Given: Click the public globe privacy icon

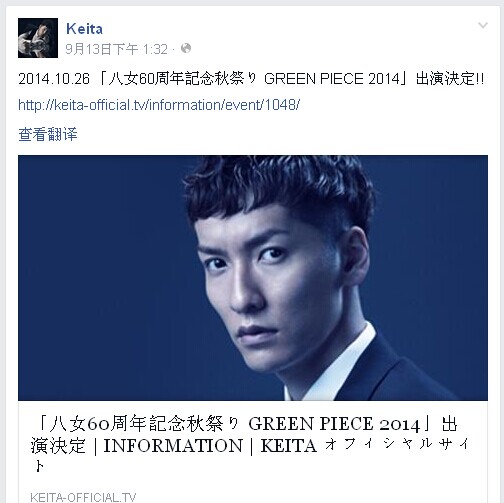Looking at the screenshot, I should pyautogui.click(x=186, y=48).
